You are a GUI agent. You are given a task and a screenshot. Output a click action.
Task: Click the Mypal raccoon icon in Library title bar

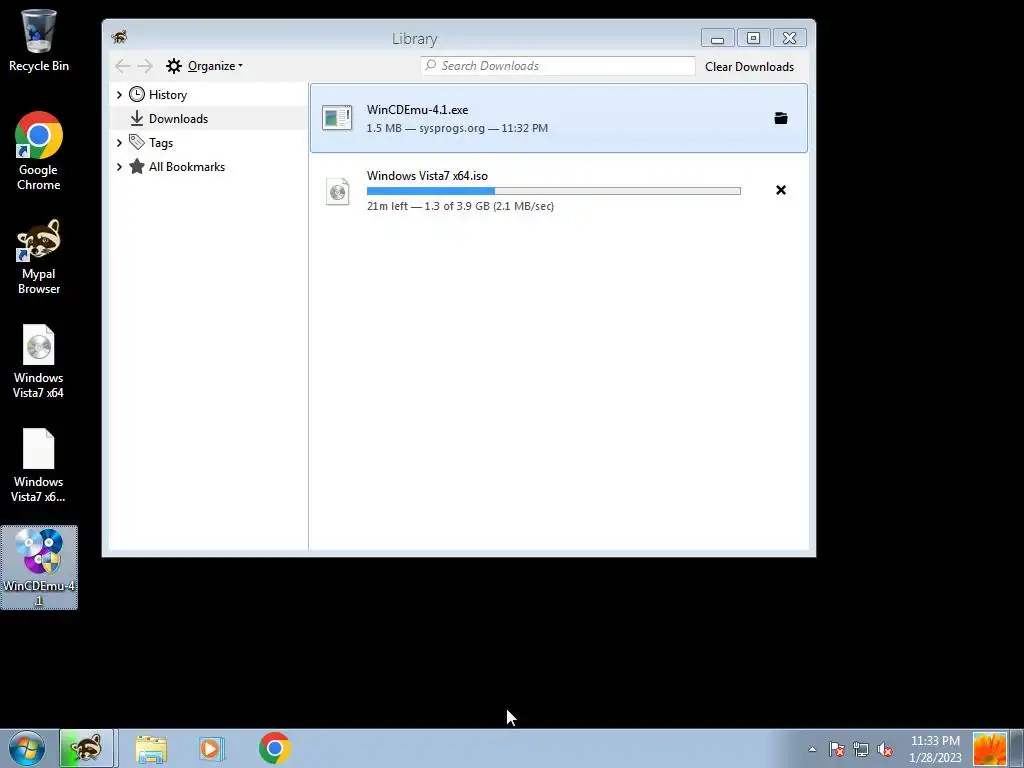pyautogui.click(x=120, y=37)
